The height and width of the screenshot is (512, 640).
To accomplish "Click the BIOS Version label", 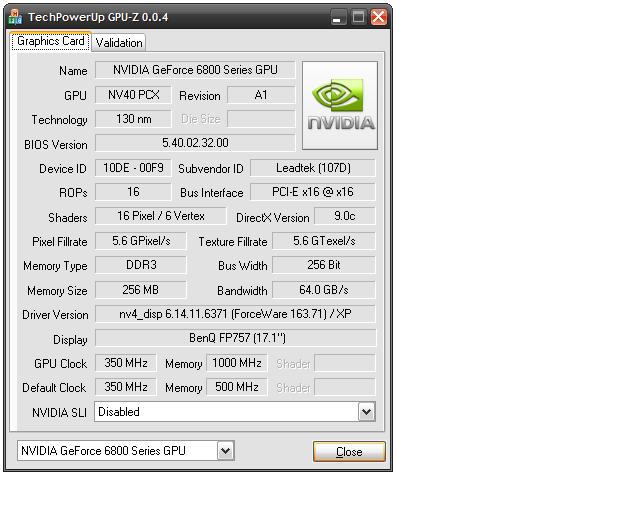I will click(56, 145).
